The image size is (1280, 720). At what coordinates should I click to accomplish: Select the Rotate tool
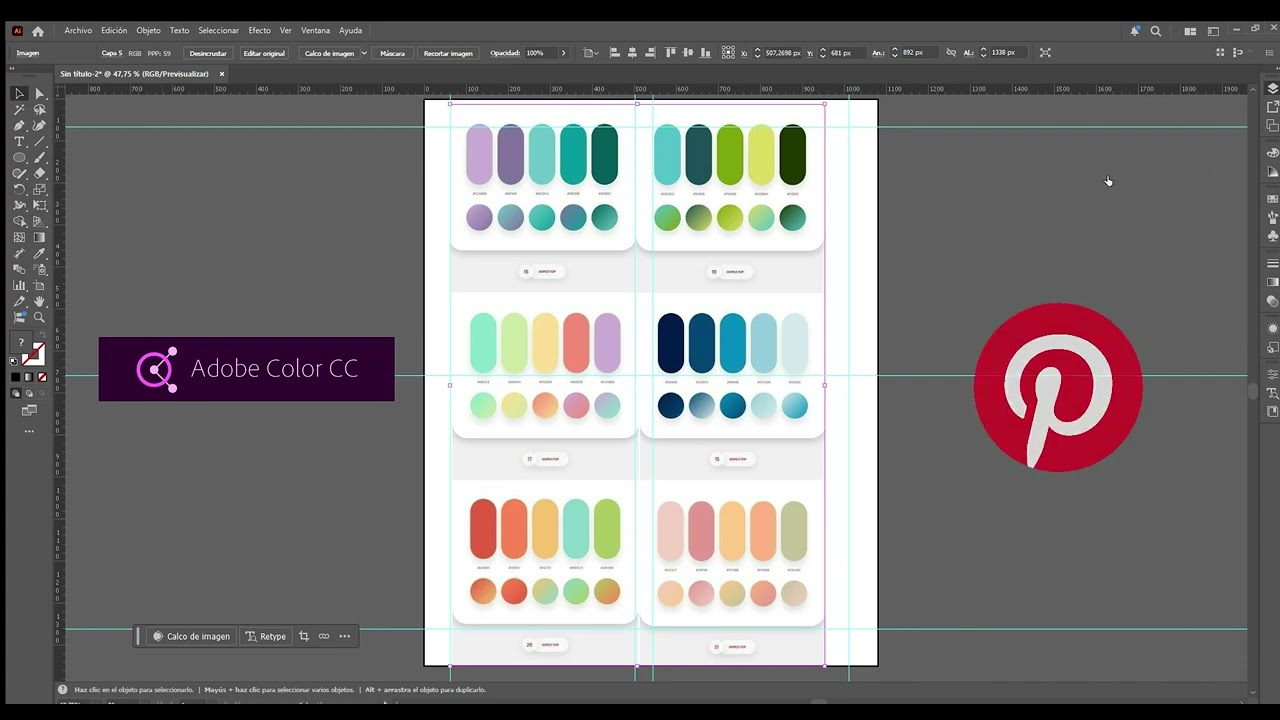[x=19, y=190]
